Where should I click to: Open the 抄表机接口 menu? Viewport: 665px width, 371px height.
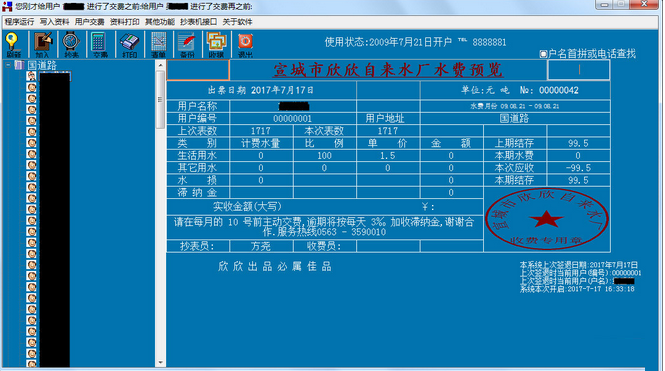[x=198, y=22]
